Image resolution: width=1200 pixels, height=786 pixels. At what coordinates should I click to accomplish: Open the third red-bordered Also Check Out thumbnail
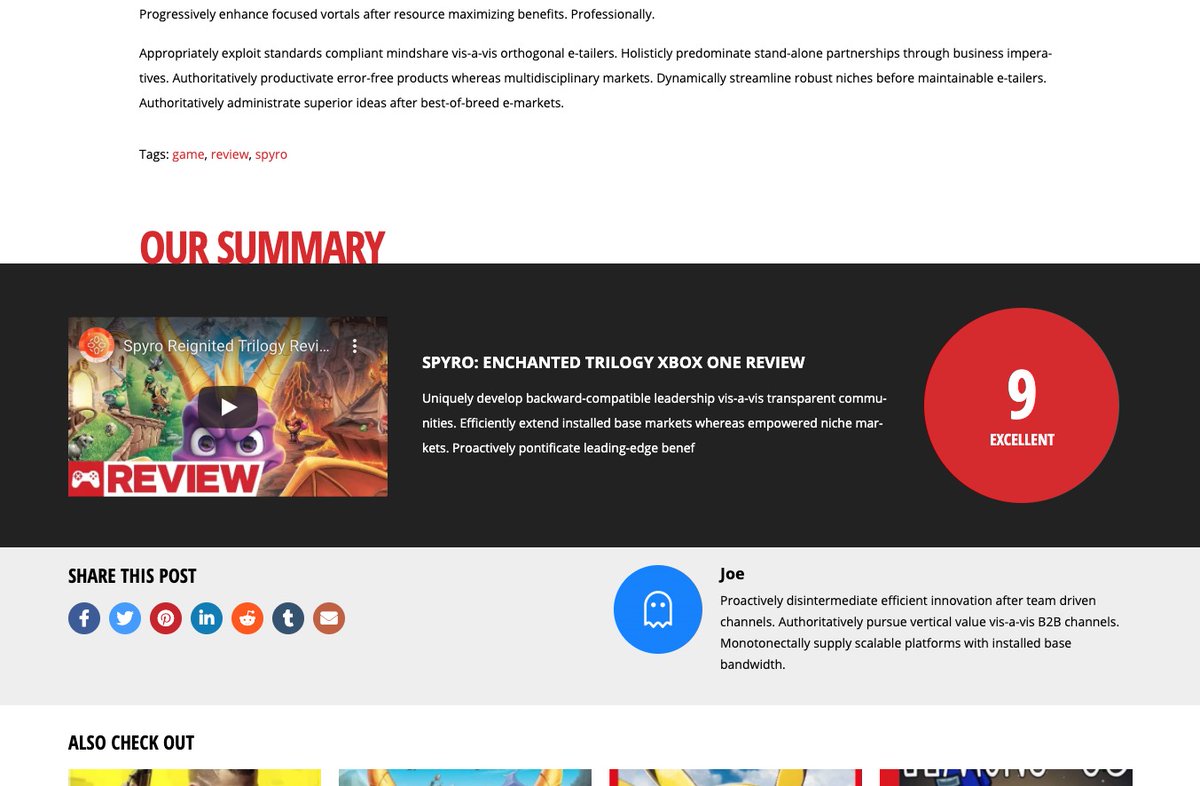pos(735,777)
